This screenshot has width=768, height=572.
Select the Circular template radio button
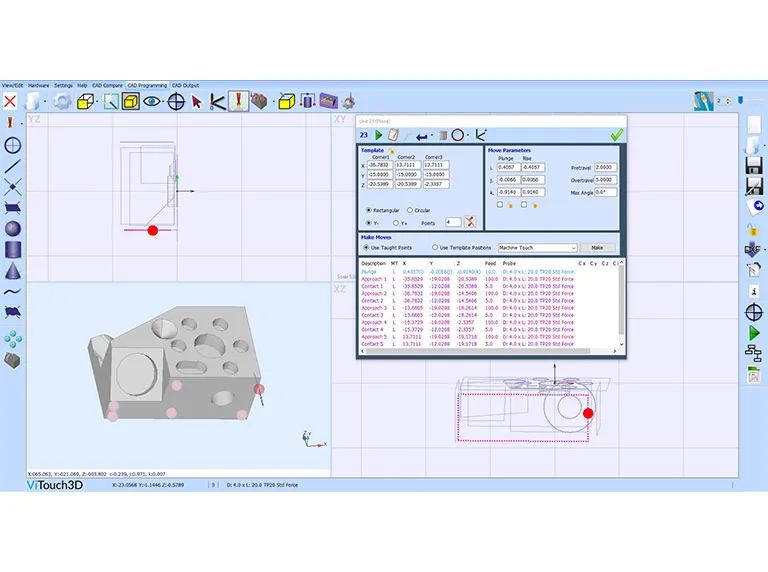tap(411, 210)
